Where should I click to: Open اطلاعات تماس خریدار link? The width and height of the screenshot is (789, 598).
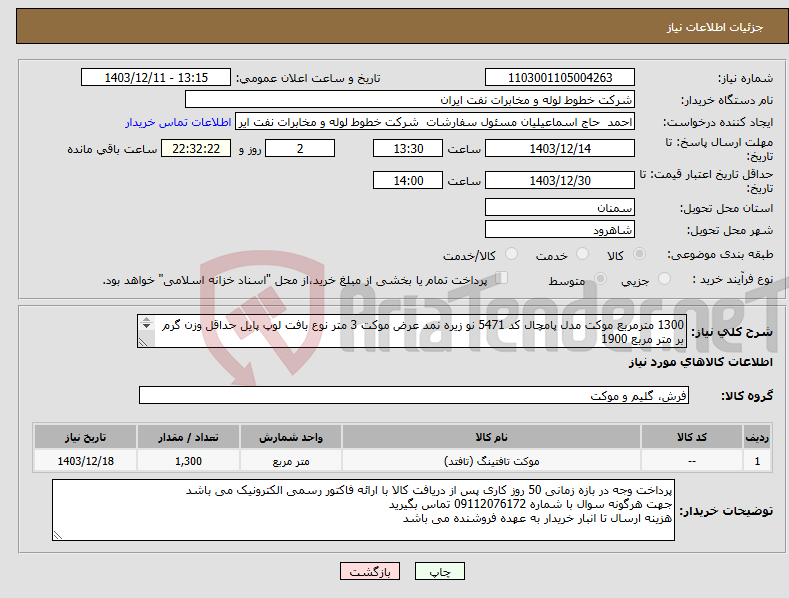click(x=178, y=122)
